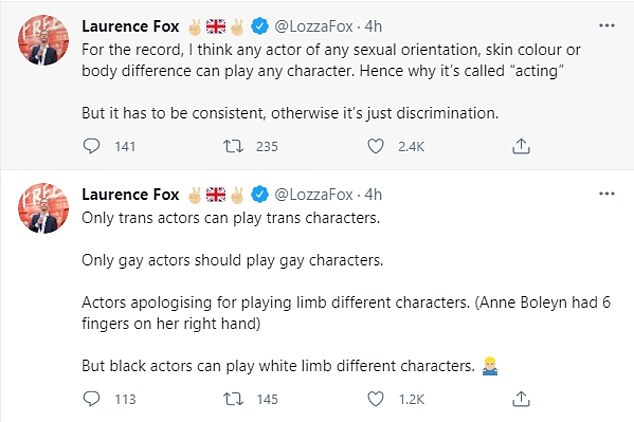This screenshot has width=634, height=422.
Task: Open the second tweet's 4h timestamp
Action: [372, 193]
